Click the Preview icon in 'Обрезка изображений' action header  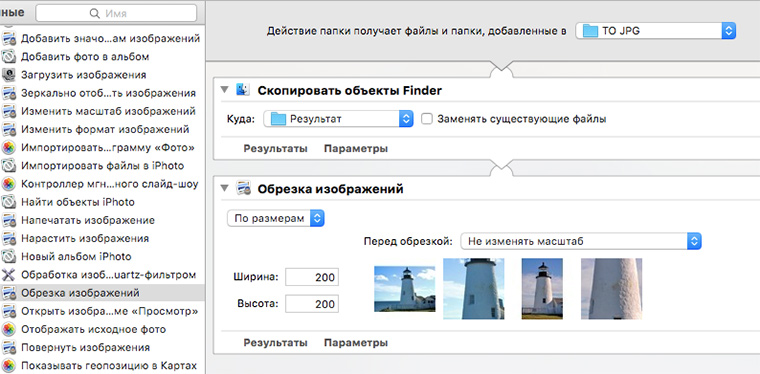point(242,188)
